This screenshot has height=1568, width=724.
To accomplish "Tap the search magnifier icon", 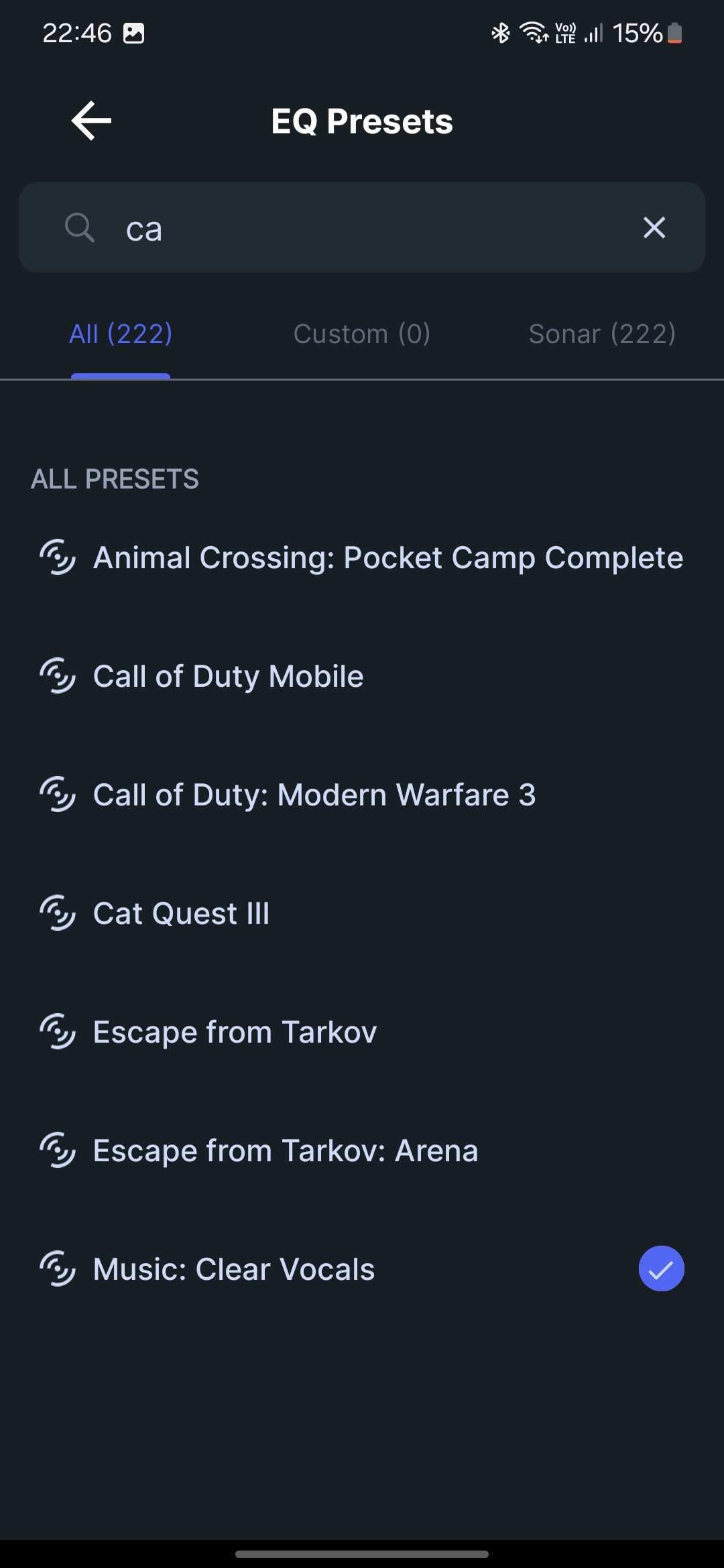I will coord(79,227).
